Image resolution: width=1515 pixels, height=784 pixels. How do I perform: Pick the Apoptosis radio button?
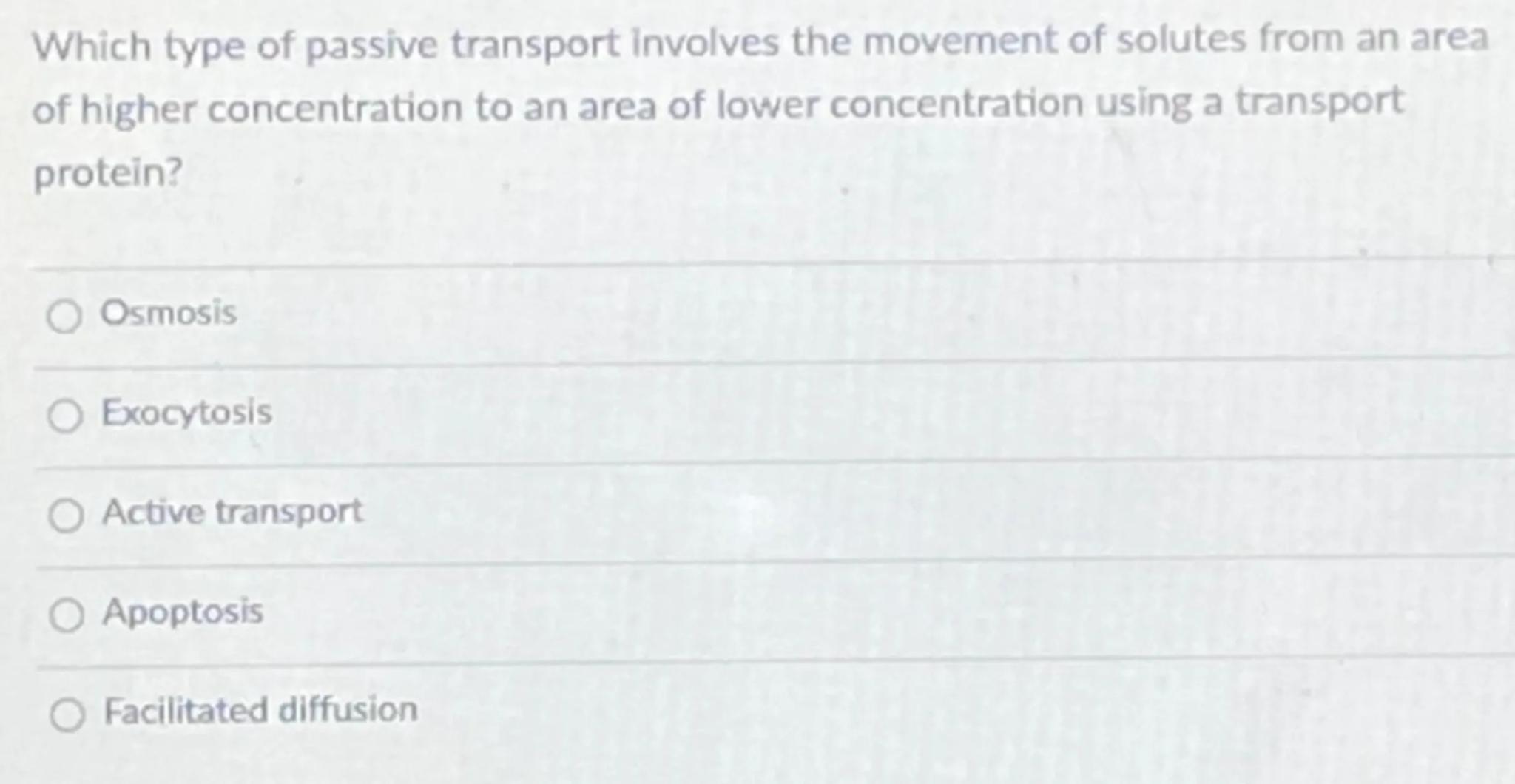[67, 615]
